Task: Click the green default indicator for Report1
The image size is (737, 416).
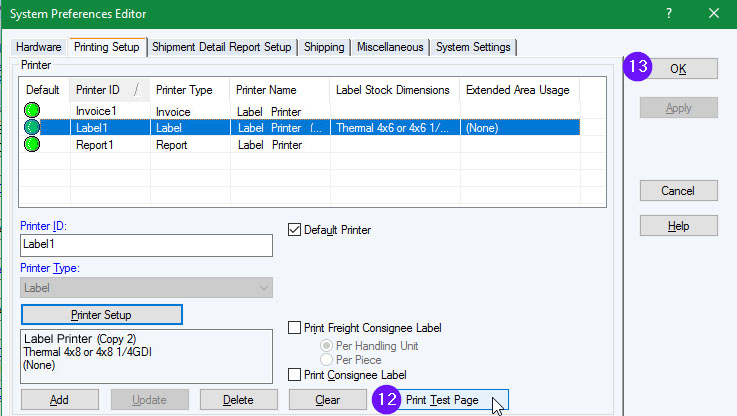Action: coord(32,144)
